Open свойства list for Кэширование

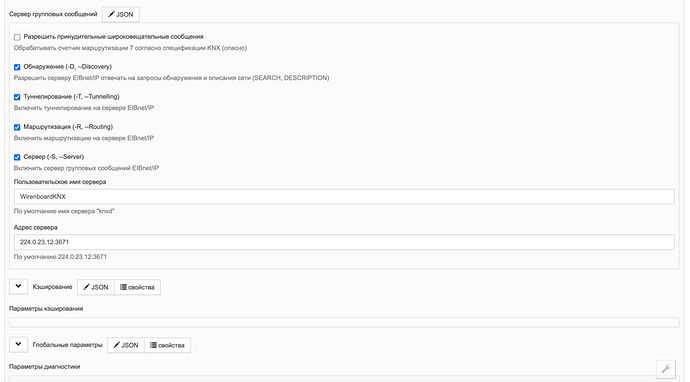tap(137, 287)
